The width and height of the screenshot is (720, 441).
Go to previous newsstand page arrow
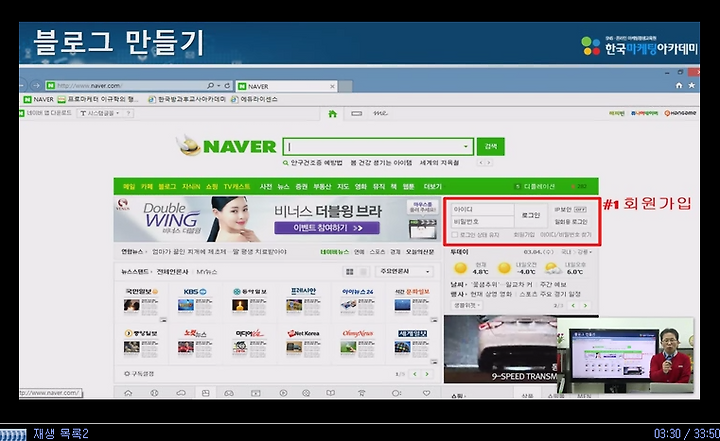click(x=415, y=374)
